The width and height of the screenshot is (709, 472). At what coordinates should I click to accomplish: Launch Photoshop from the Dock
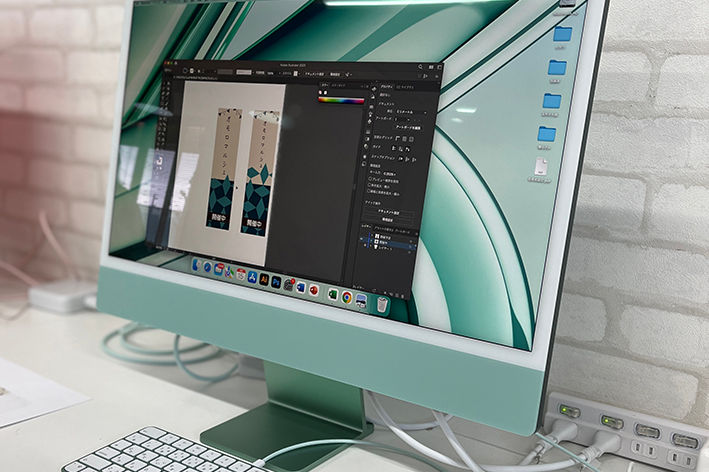tap(276, 282)
